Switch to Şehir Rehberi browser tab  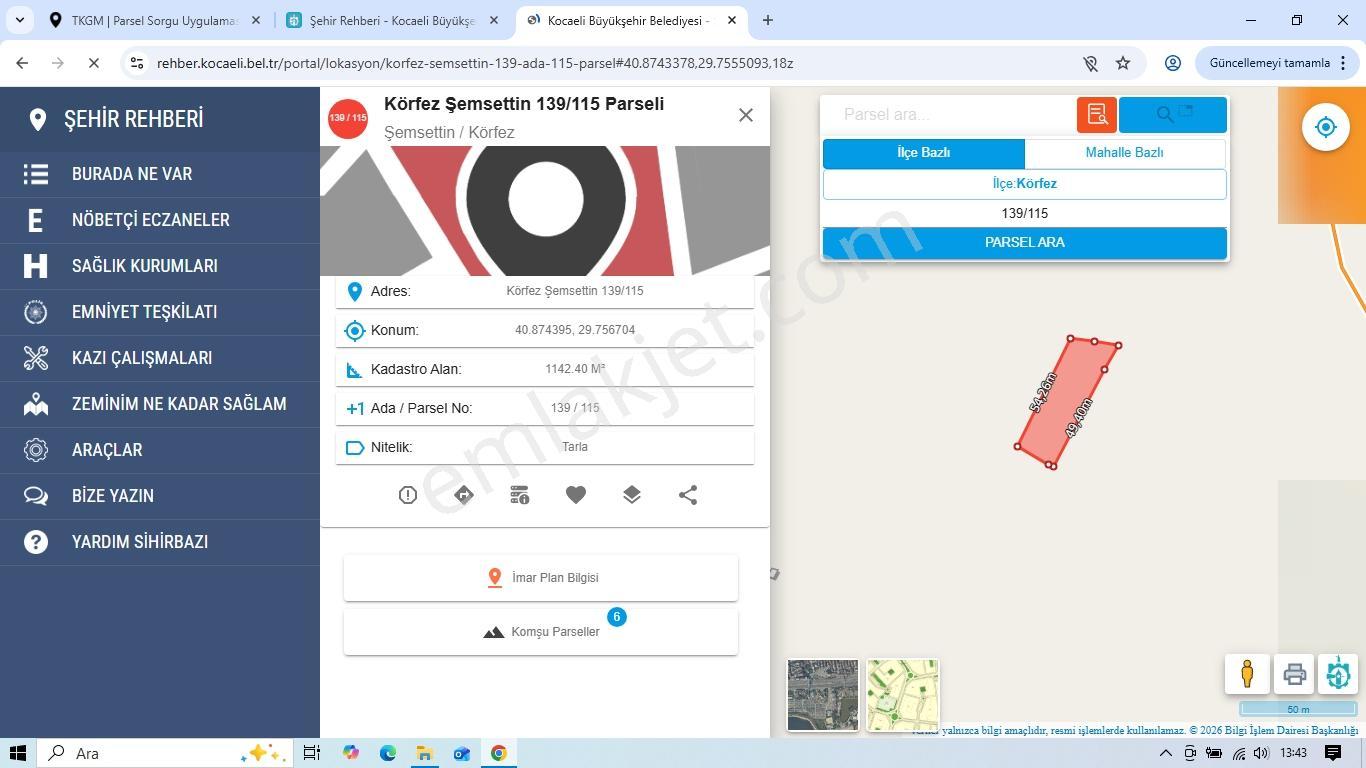coord(392,20)
